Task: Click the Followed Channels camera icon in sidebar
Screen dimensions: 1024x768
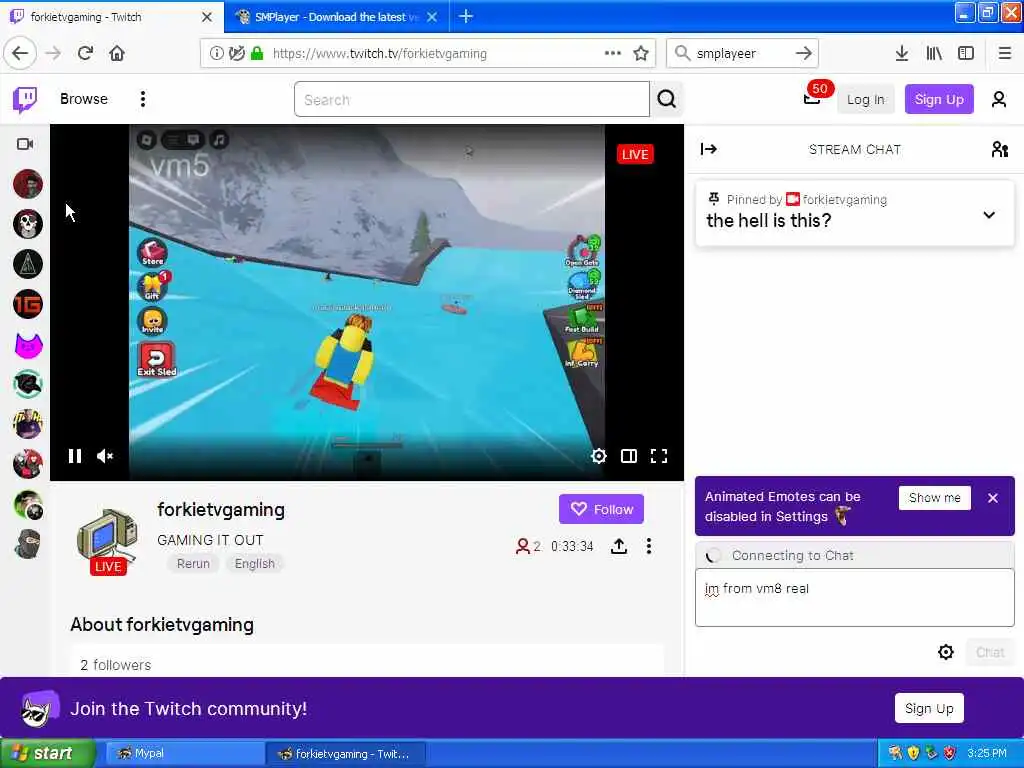Action: click(x=25, y=144)
